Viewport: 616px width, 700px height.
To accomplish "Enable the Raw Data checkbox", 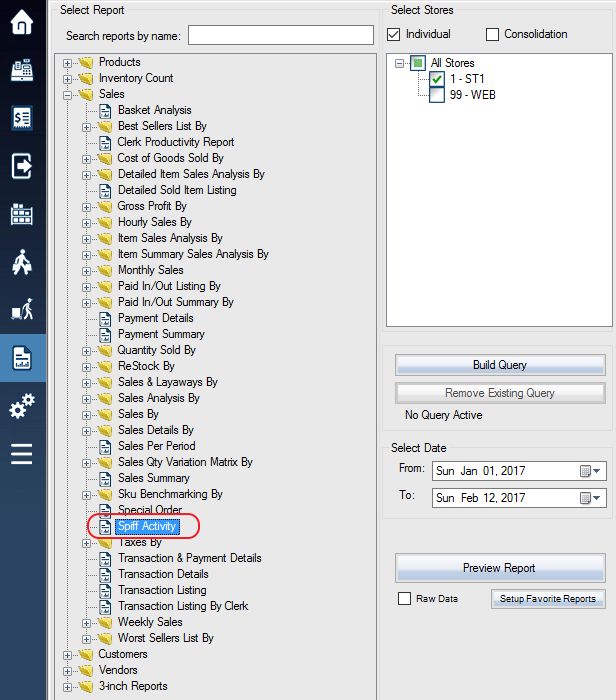I will click(404, 598).
